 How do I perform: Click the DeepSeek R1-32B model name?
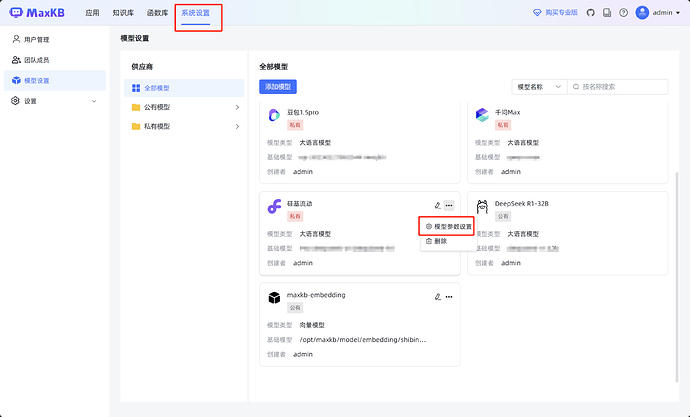521,204
